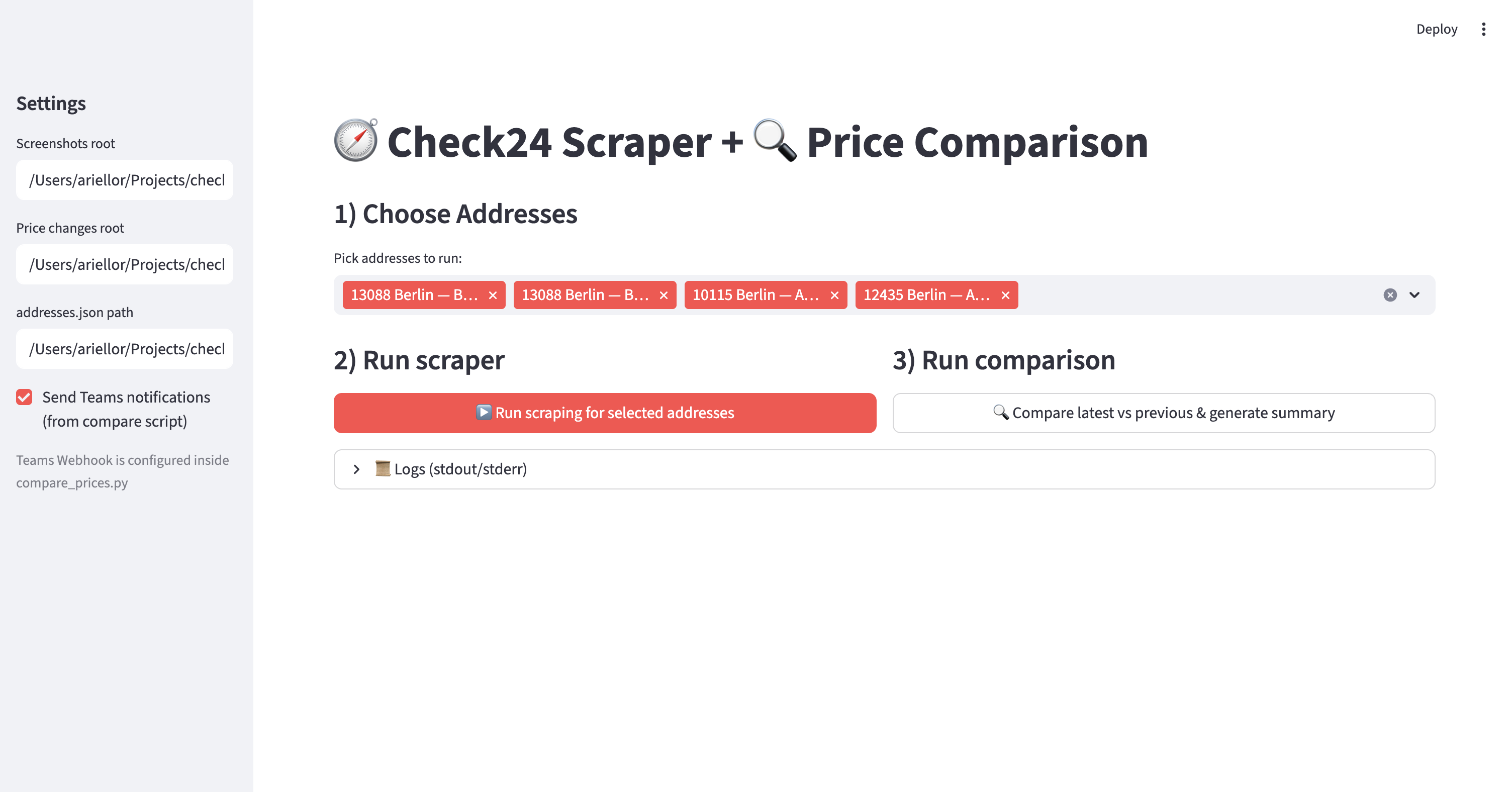
Task: Uncheck Send Teams notifications
Action: (x=24, y=398)
